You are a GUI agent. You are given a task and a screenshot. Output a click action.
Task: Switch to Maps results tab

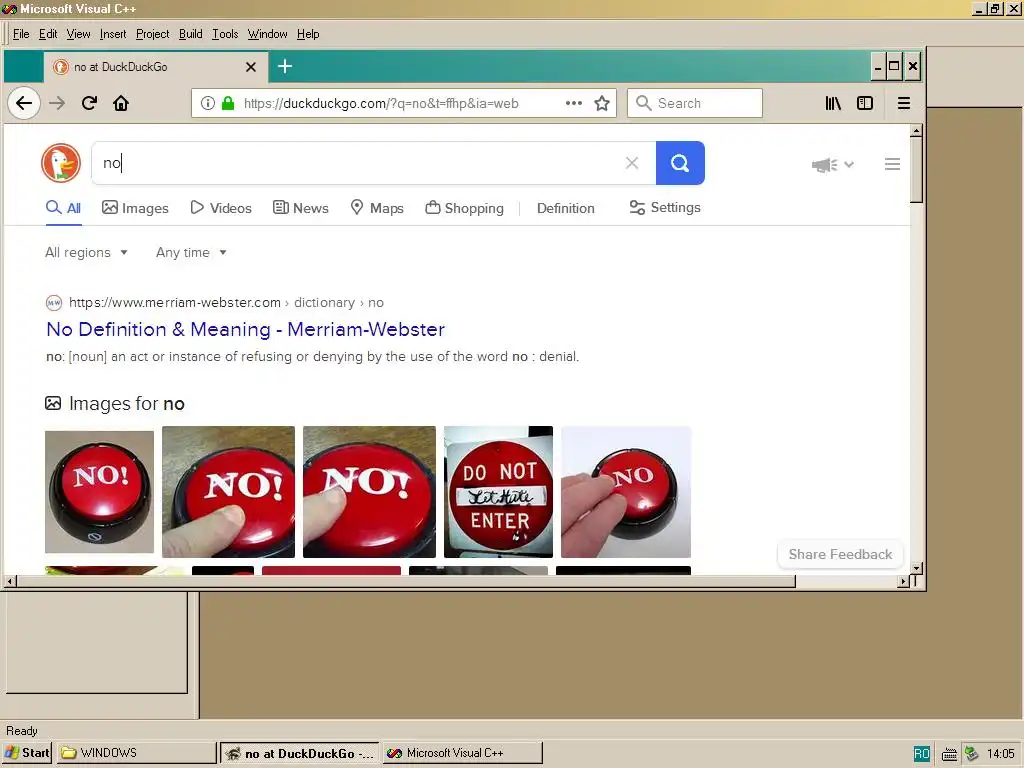point(377,208)
